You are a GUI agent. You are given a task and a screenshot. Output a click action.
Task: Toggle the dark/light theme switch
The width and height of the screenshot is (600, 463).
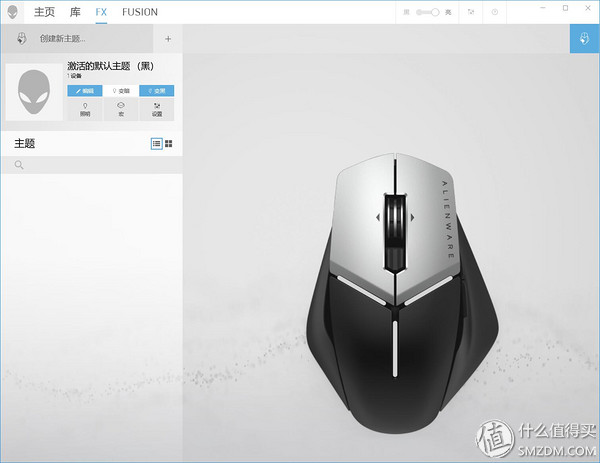click(x=428, y=12)
